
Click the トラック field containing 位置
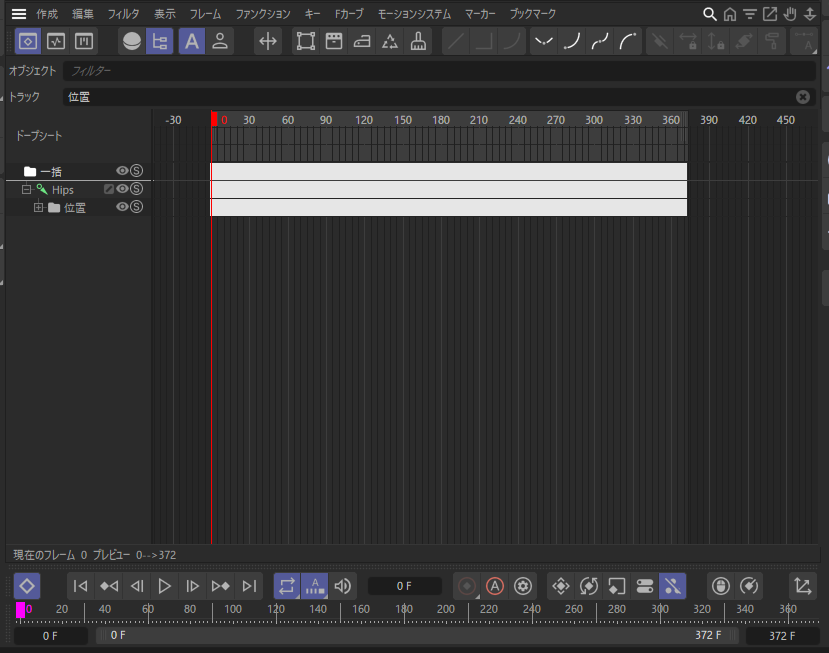coord(428,97)
